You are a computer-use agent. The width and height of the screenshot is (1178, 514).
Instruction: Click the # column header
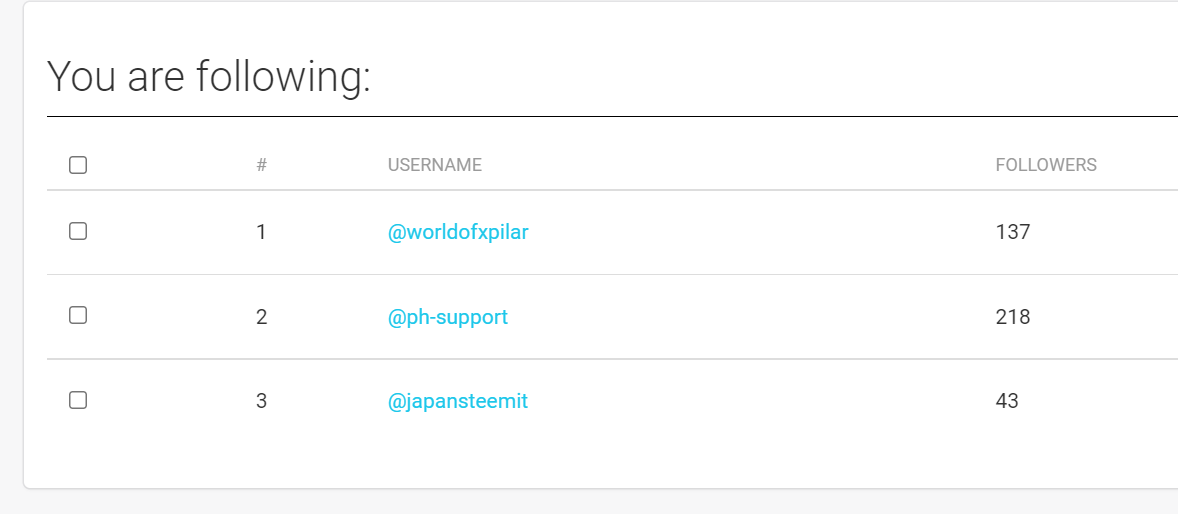(261, 165)
